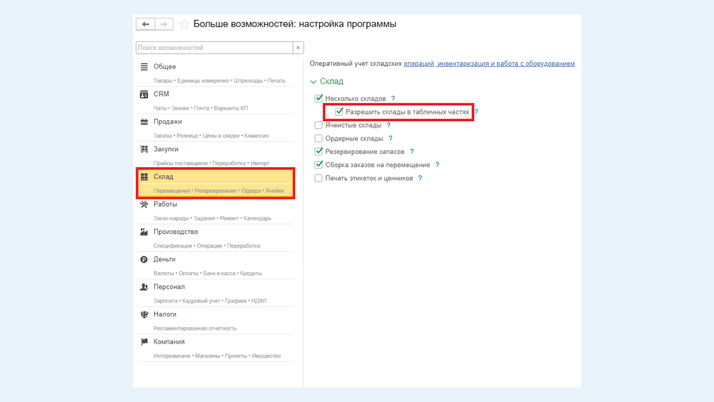Click the Склад grid icon

(x=144, y=177)
